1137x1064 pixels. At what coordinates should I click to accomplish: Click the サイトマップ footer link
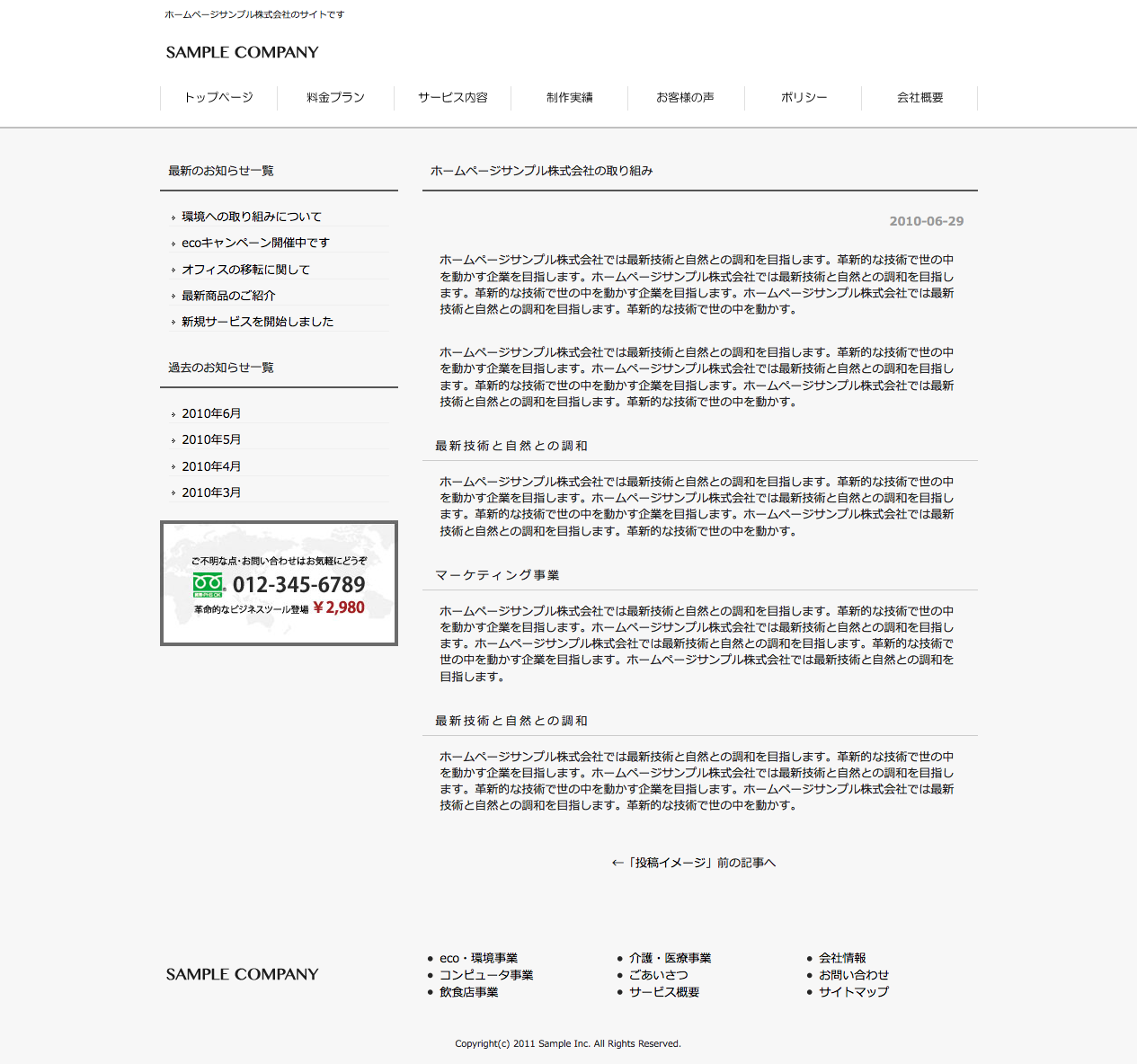pos(853,992)
